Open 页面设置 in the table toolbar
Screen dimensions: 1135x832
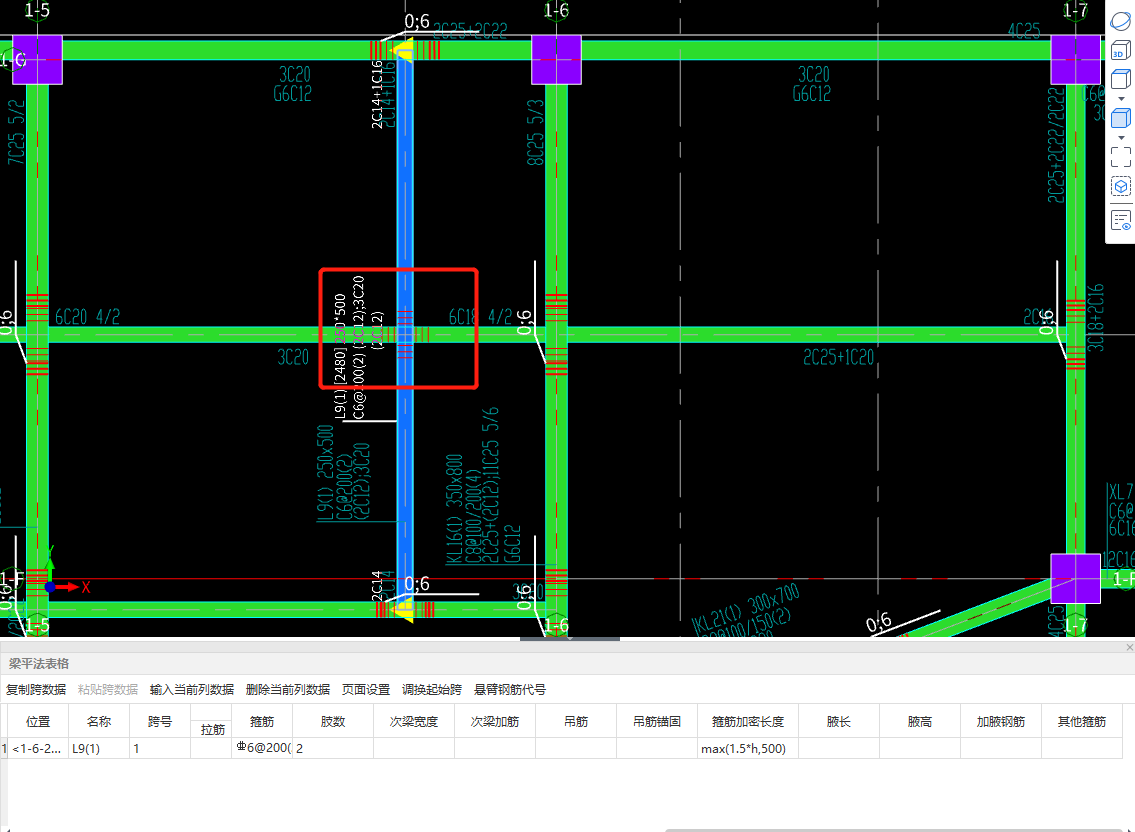coord(366,690)
